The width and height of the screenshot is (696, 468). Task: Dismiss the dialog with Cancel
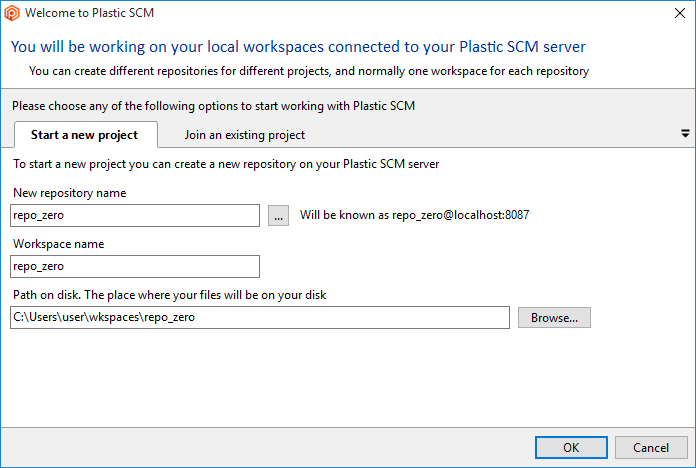coord(651,448)
